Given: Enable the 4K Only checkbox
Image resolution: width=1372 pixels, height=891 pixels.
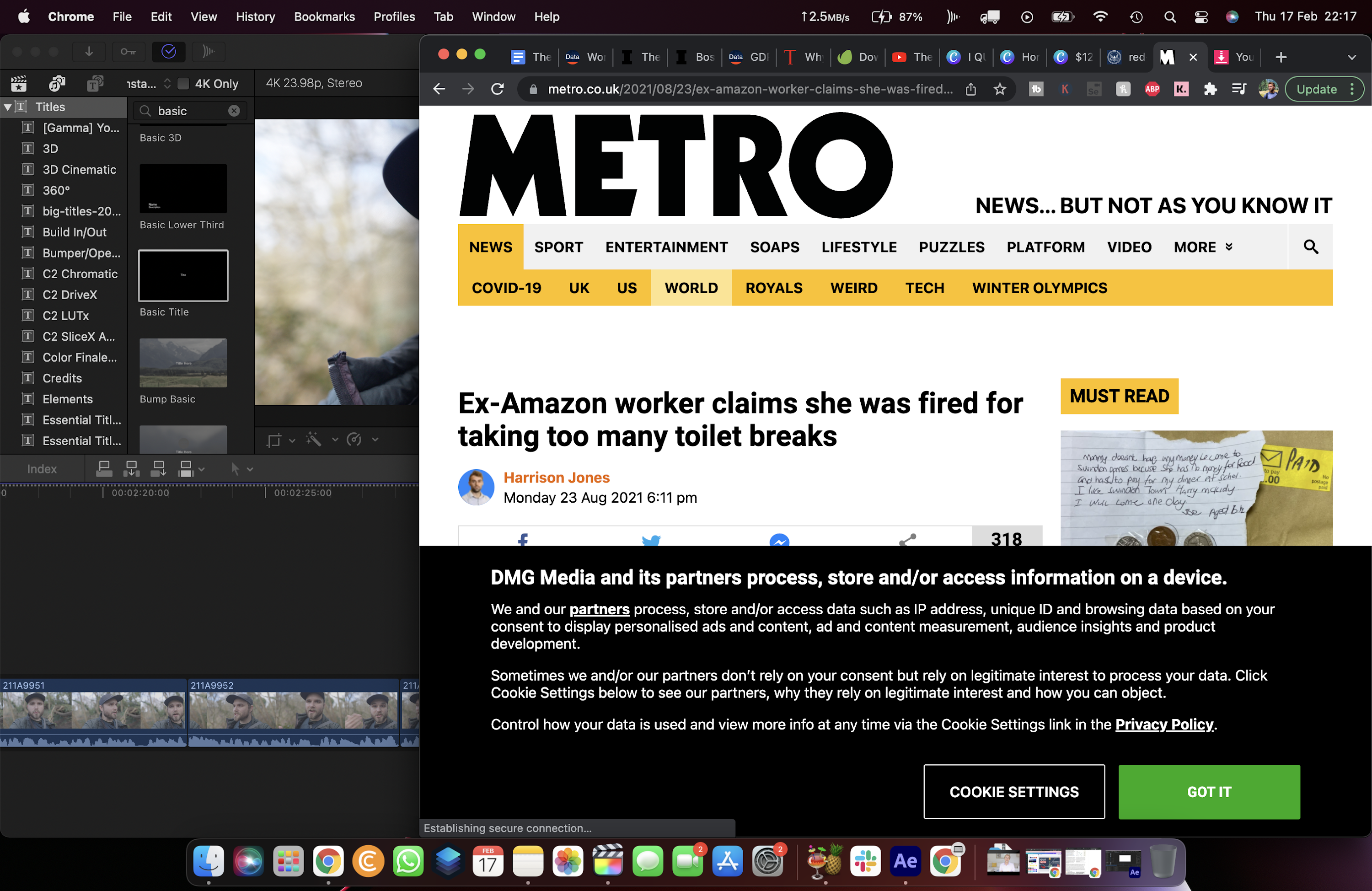Looking at the screenshot, I should (x=183, y=84).
